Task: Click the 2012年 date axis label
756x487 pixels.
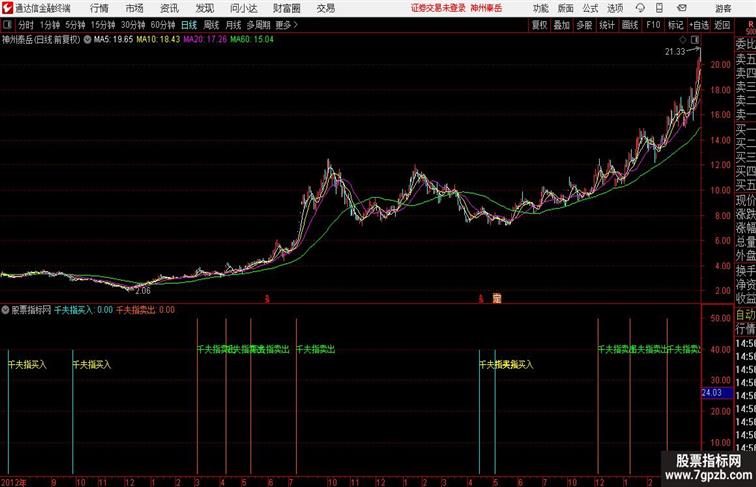Action: pos(14,482)
